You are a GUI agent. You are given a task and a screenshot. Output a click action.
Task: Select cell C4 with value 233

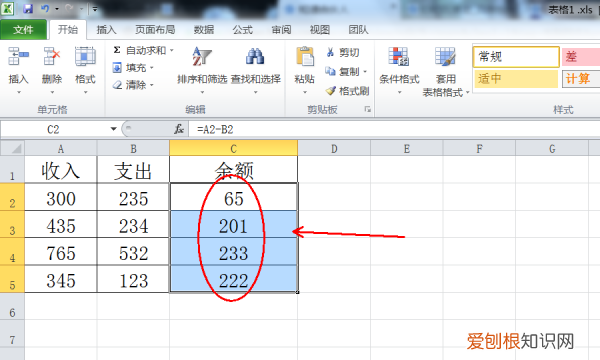click(233, 252)
